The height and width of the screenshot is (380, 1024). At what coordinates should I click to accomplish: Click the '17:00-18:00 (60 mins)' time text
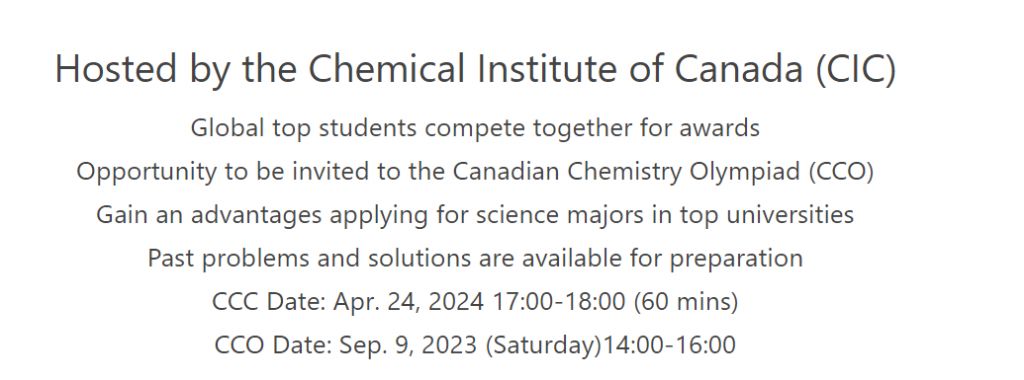tap(615, 302)
